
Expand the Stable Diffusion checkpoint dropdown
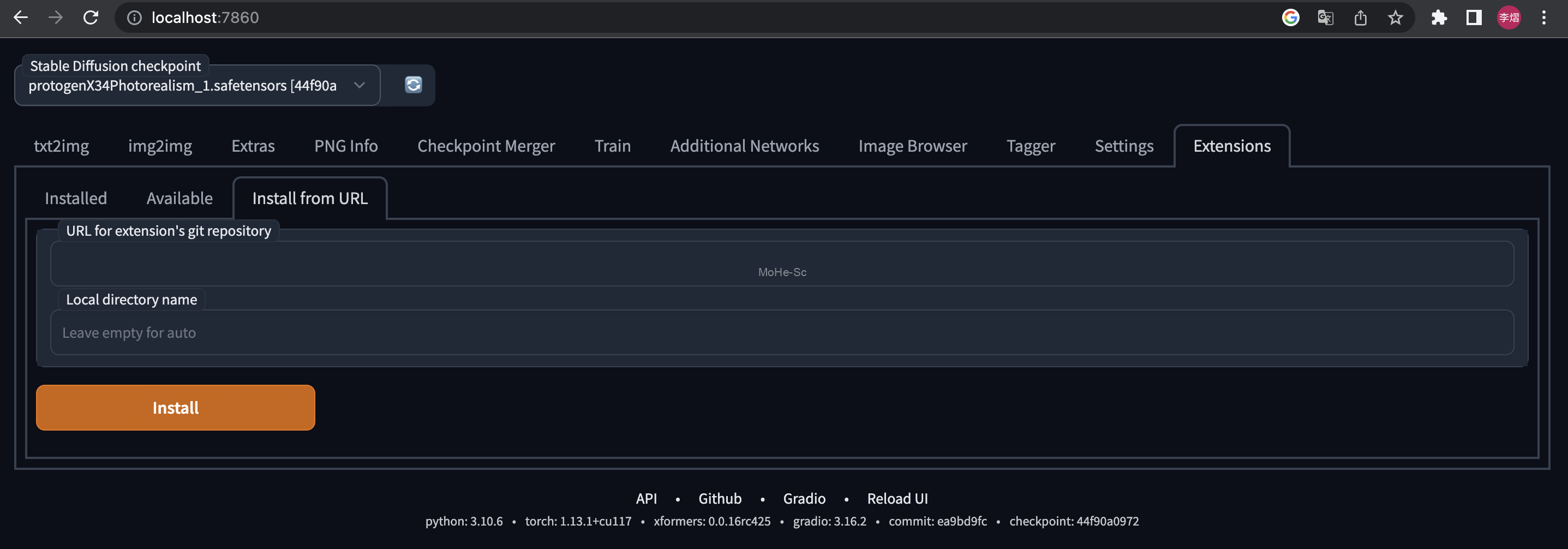point(359,85)
